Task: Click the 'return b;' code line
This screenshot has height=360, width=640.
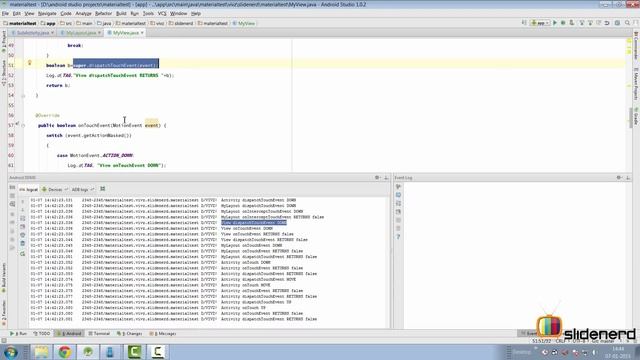Action: point(58,85)
